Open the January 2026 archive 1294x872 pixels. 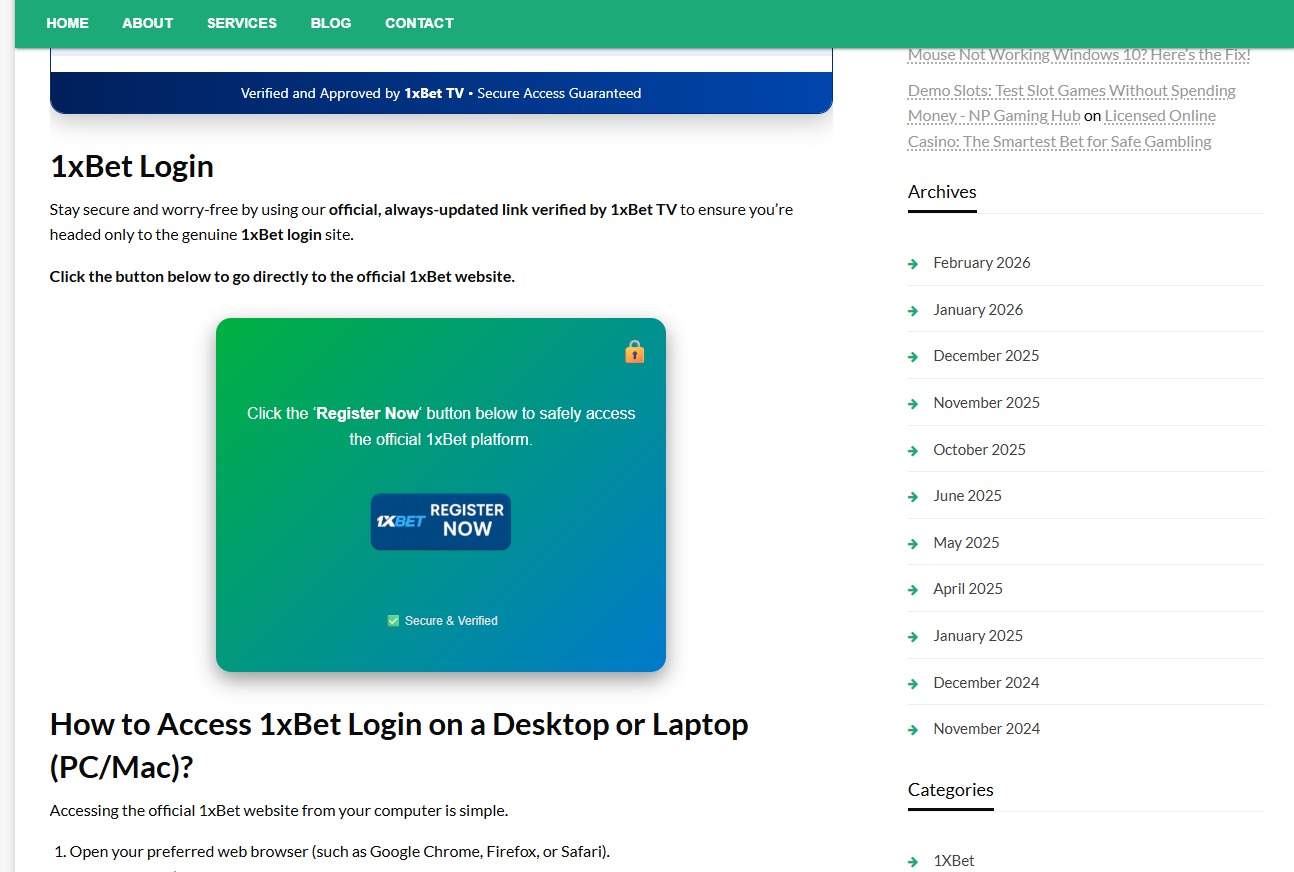tap(977, 310)
